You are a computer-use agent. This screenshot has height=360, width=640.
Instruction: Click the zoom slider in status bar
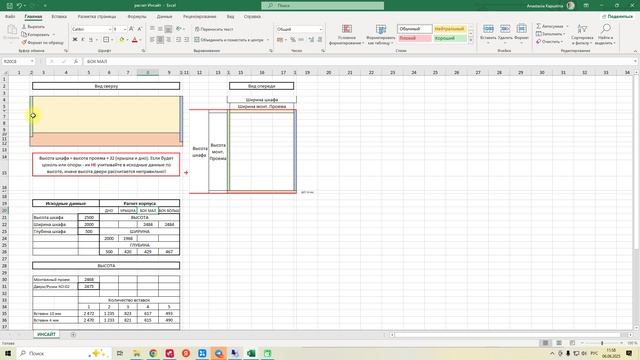tap(602, 343)
